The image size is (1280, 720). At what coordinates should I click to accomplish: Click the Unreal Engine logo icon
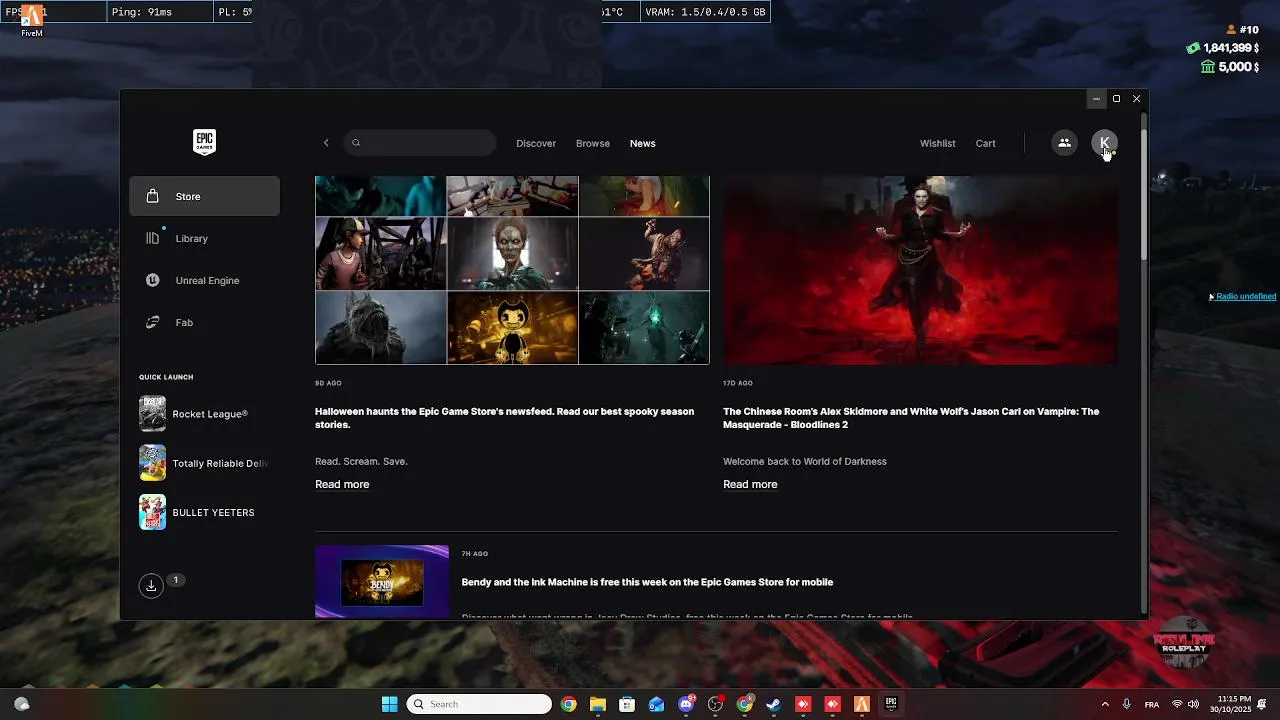tap(152, 280)
